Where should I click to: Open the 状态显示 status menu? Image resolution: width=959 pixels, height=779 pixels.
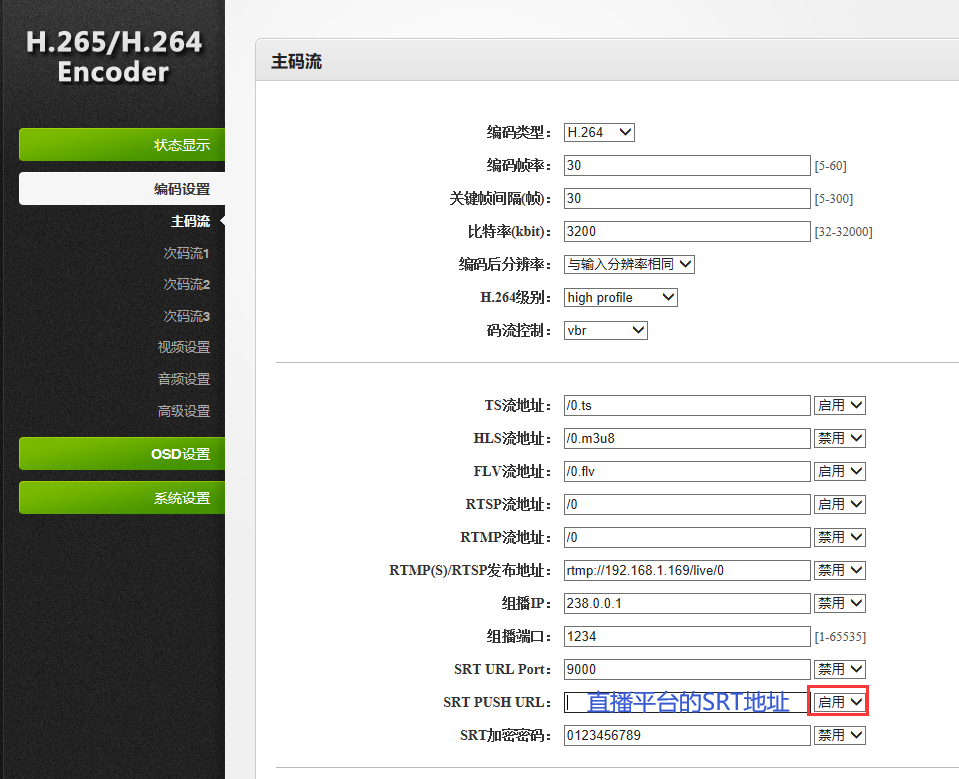(x=122, y=145)
